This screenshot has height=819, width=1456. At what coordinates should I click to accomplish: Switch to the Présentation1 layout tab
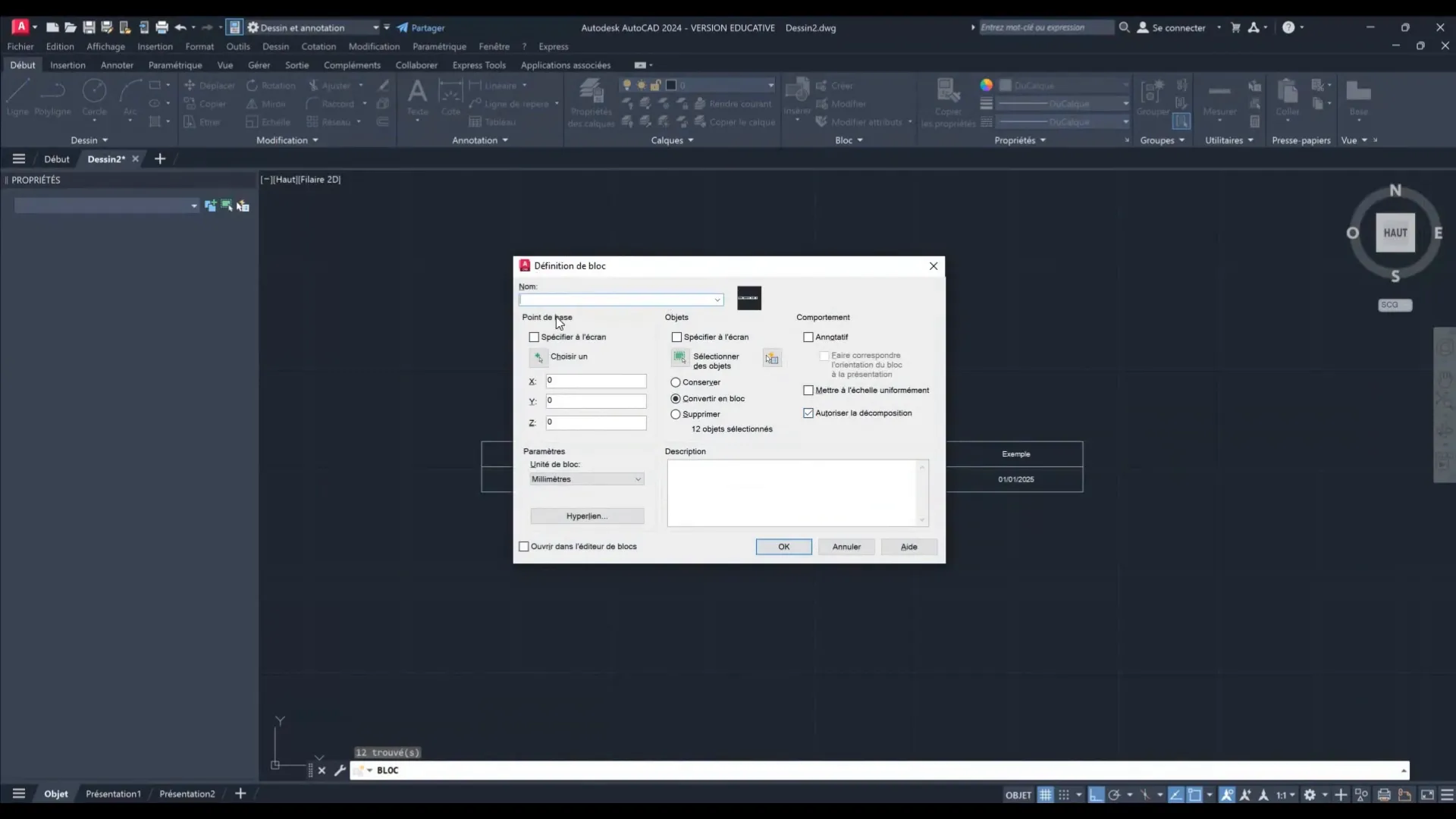tap(113, 794)
